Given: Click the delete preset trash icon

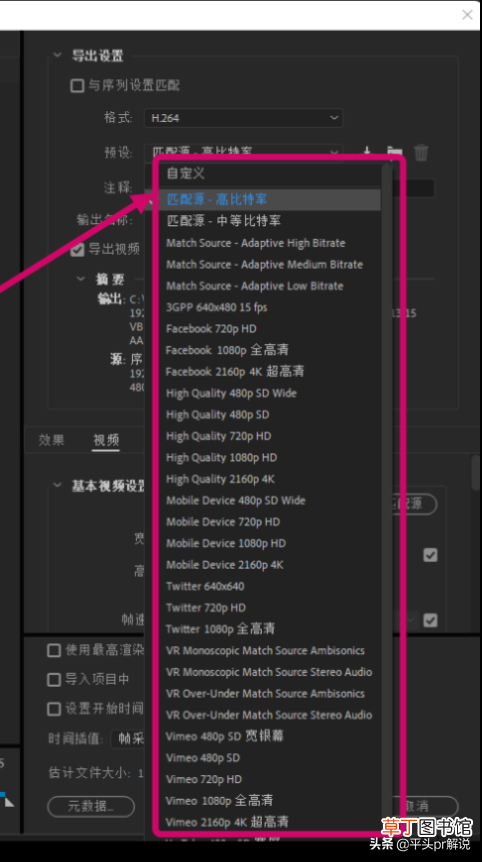Looking at the screenshot, I should pyautogui.click(x=421, y=152).
